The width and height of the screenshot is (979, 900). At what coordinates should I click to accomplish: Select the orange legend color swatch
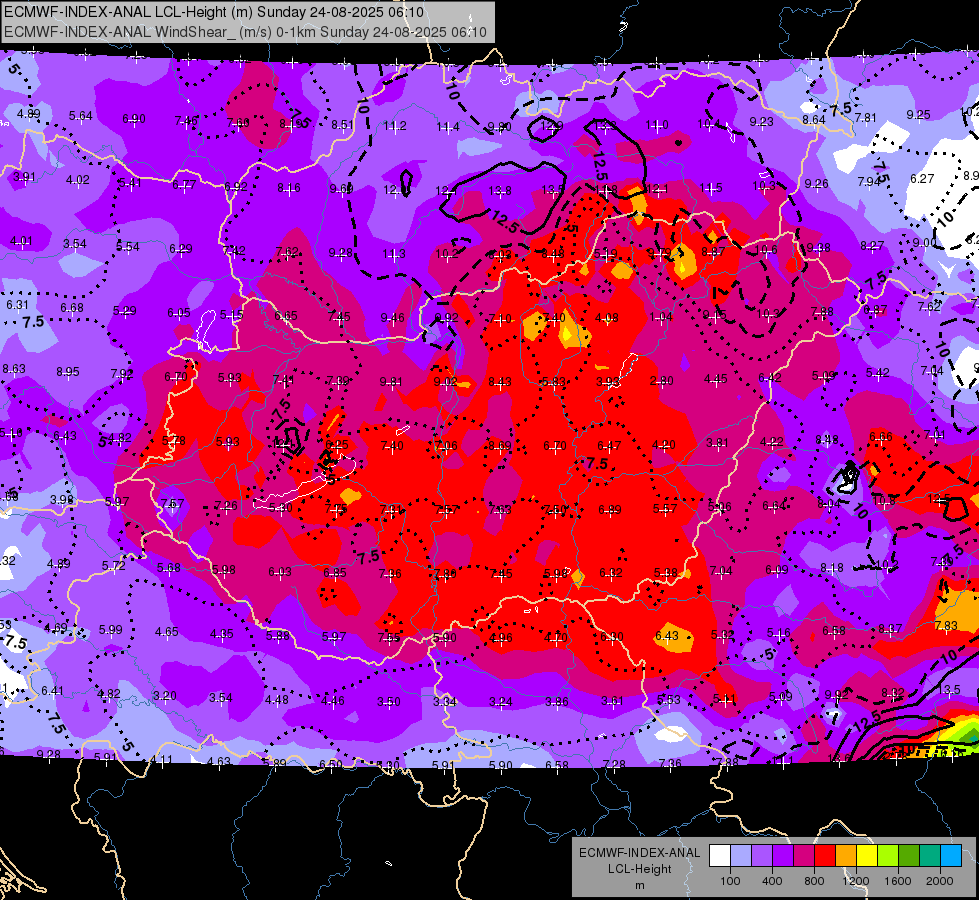coord(846,856)
